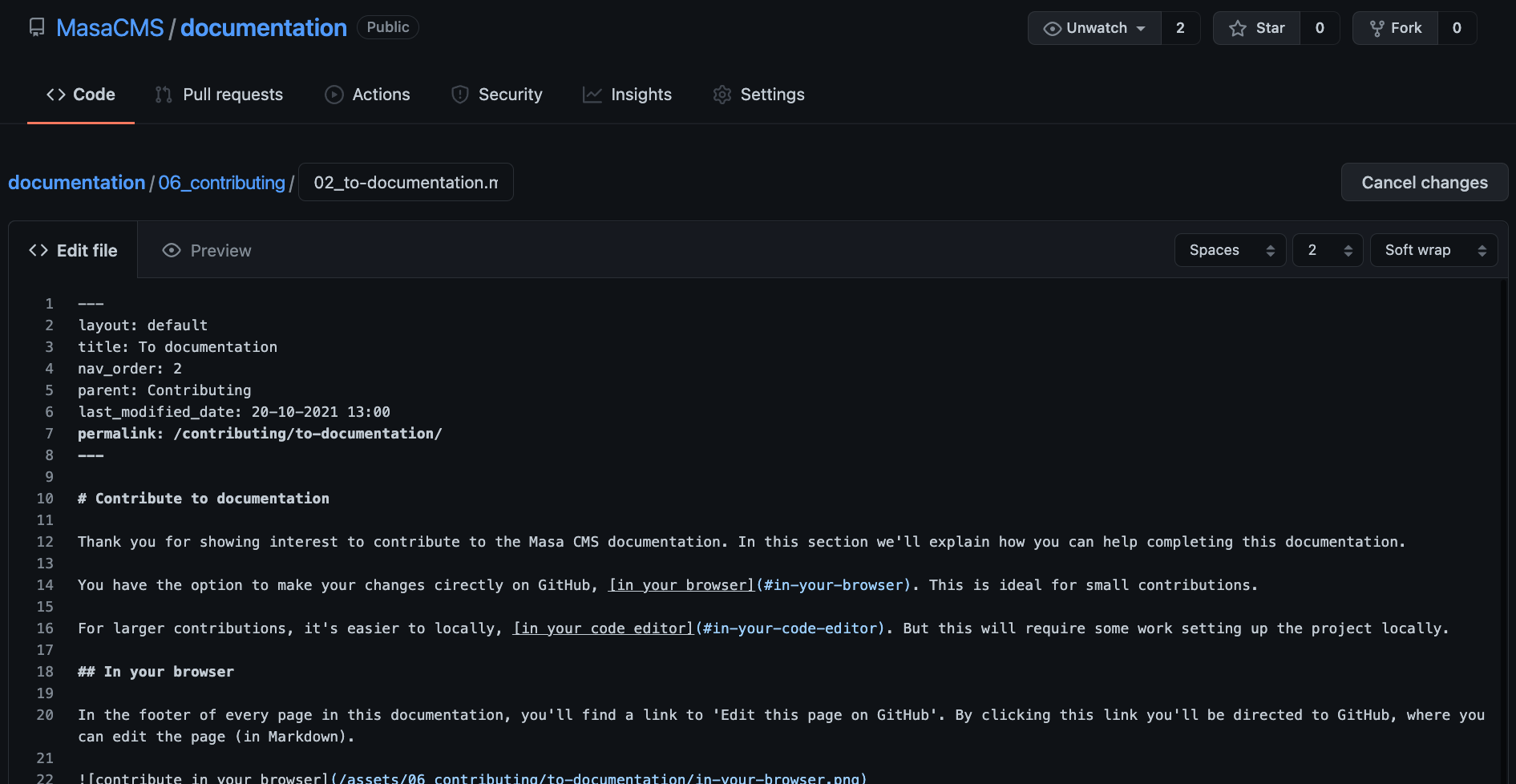Place cursor on permalink line
This screenshot has width=1516, height=784.
coord(260,434)
